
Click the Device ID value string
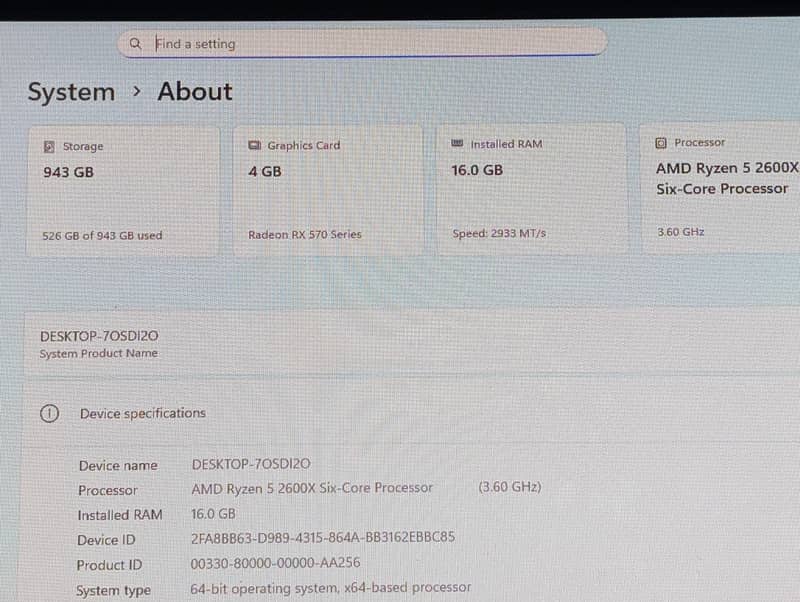click(323, 537)
